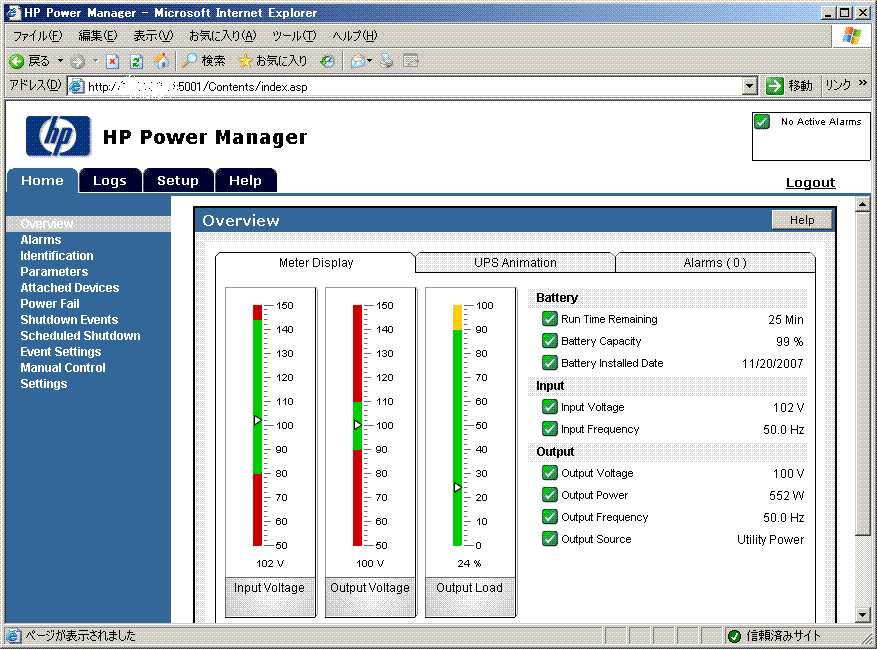This screenshot has height=649, width=877.
Task: Click the Input Frequency status check
Action: tap(549, 429)
